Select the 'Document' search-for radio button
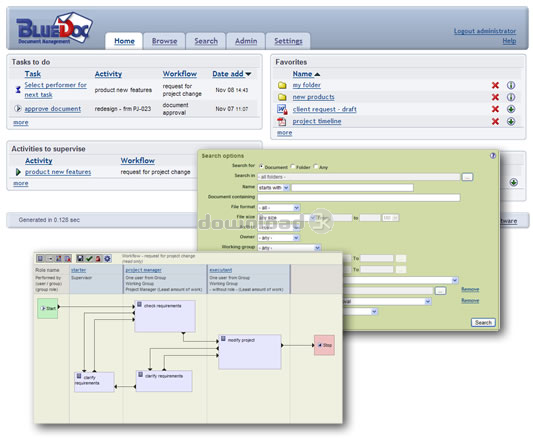Screen dimensions: 533x442 tap(261, 166)
